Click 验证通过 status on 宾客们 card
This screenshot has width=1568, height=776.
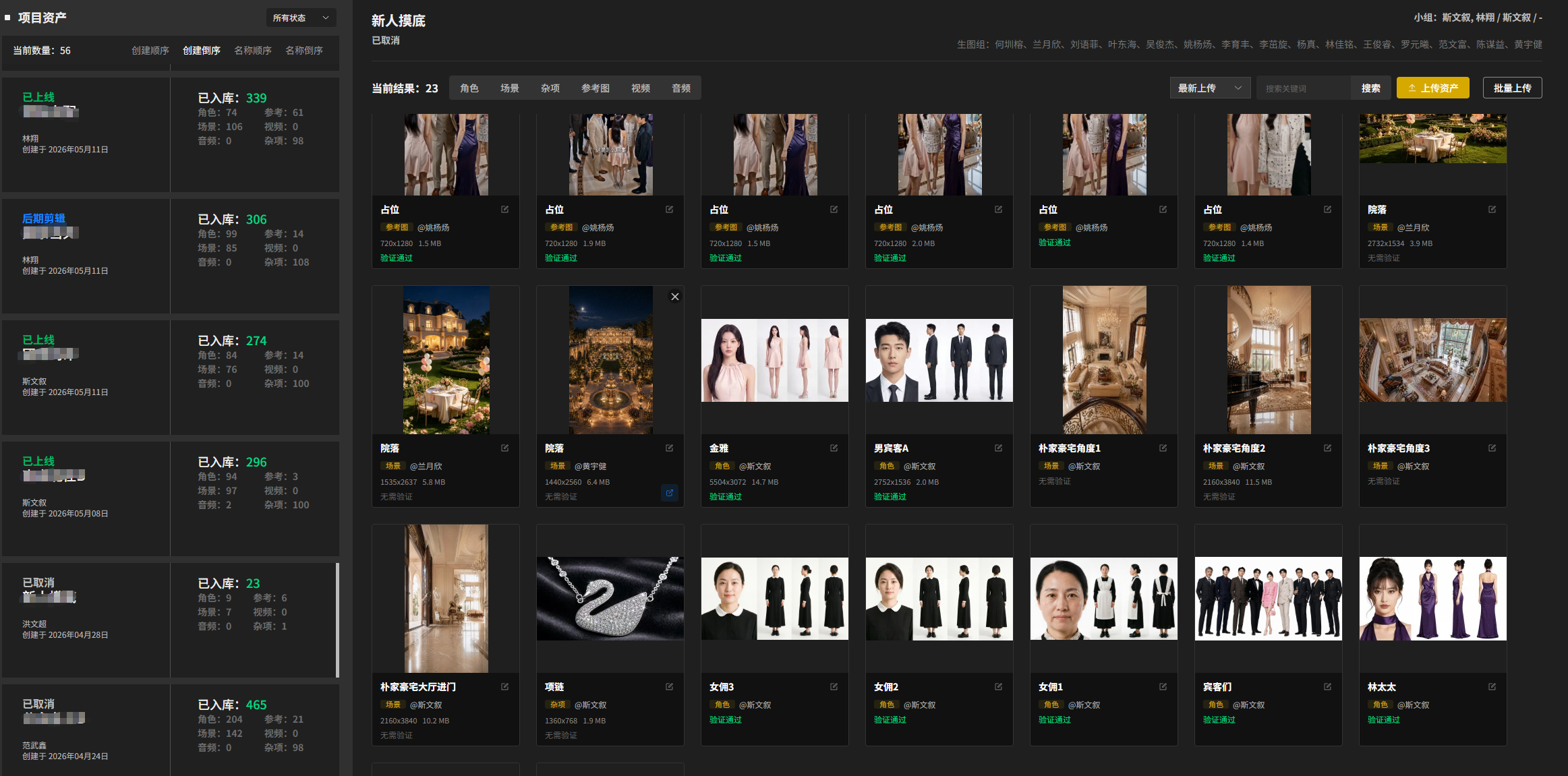pyautogui.click(x=1219, y=720)
